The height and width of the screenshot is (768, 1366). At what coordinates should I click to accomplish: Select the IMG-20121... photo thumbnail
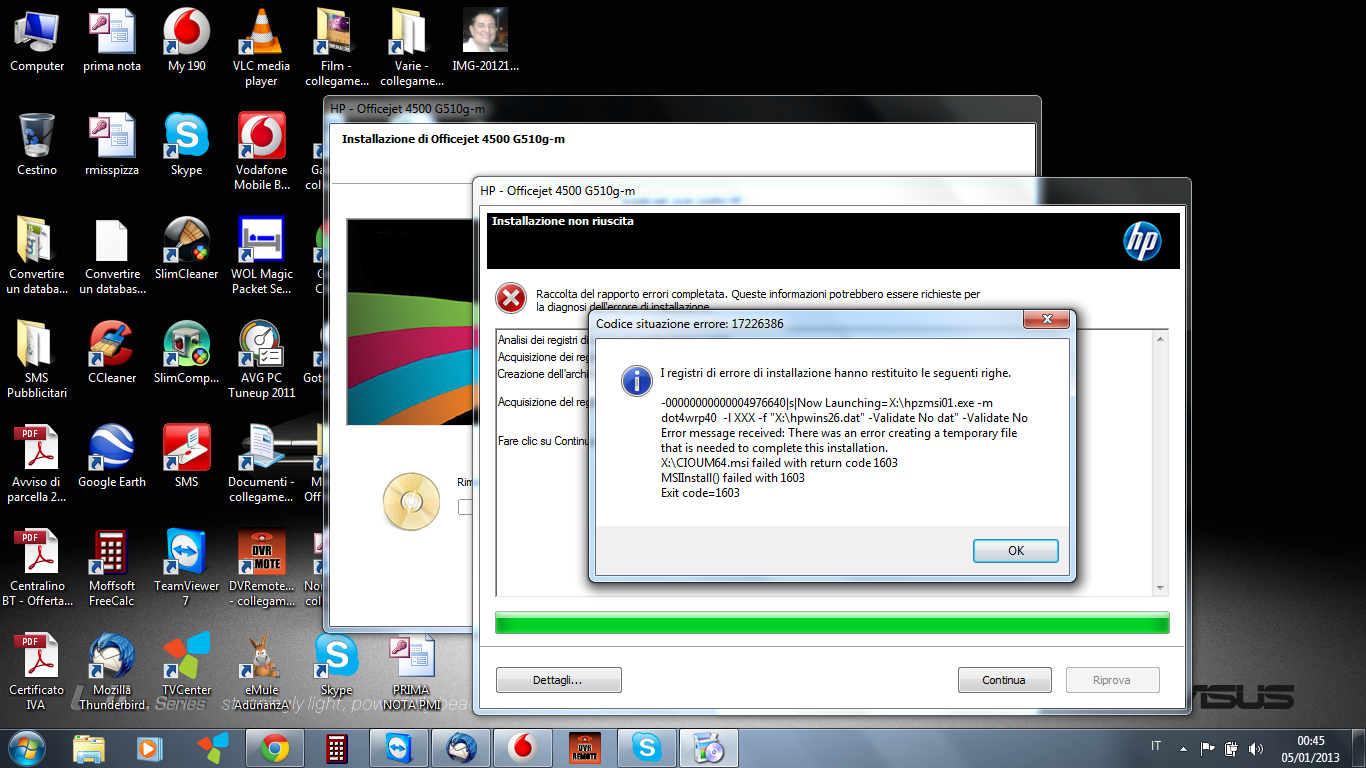(486, 42)
